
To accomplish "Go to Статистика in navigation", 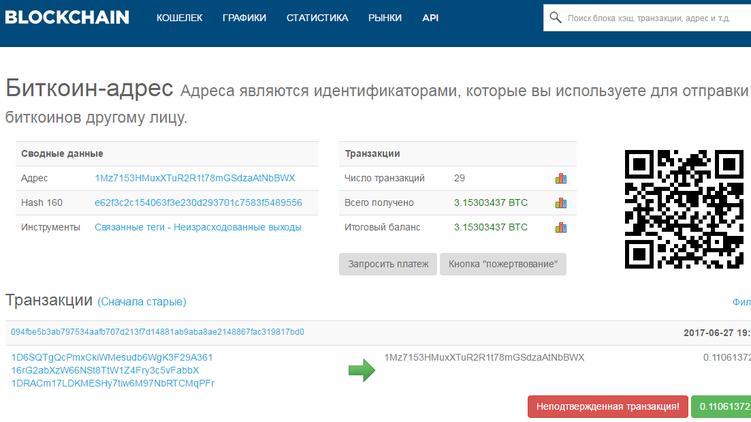I will point(317,18).
